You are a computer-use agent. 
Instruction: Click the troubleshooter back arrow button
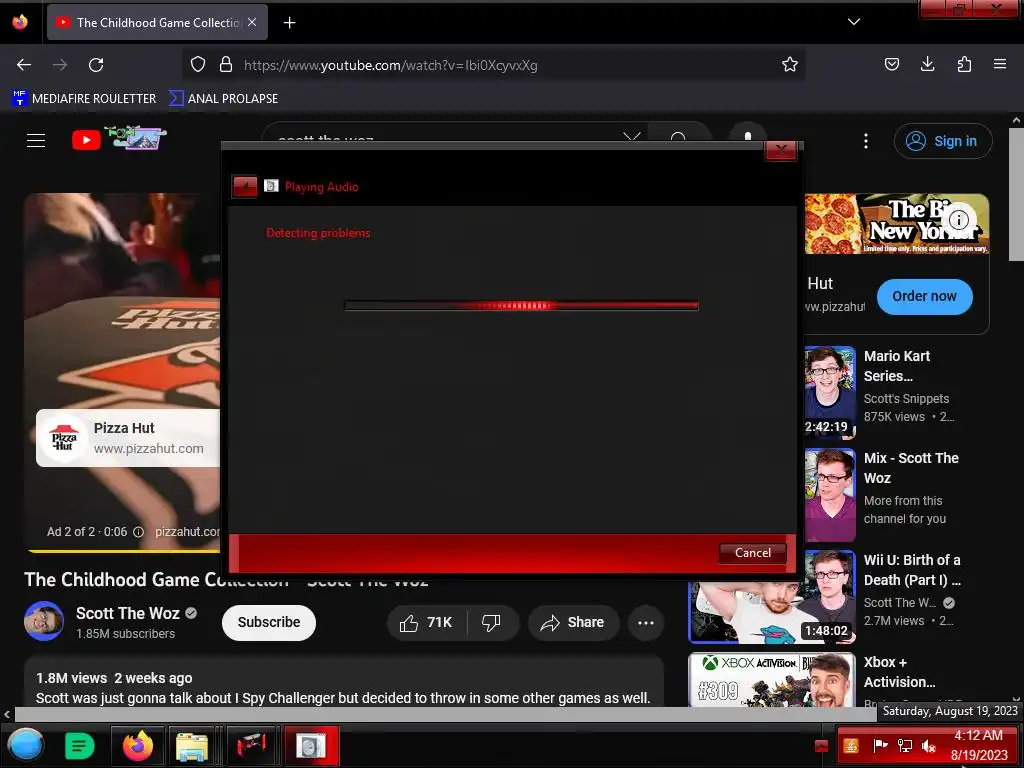tap(245, 187)
